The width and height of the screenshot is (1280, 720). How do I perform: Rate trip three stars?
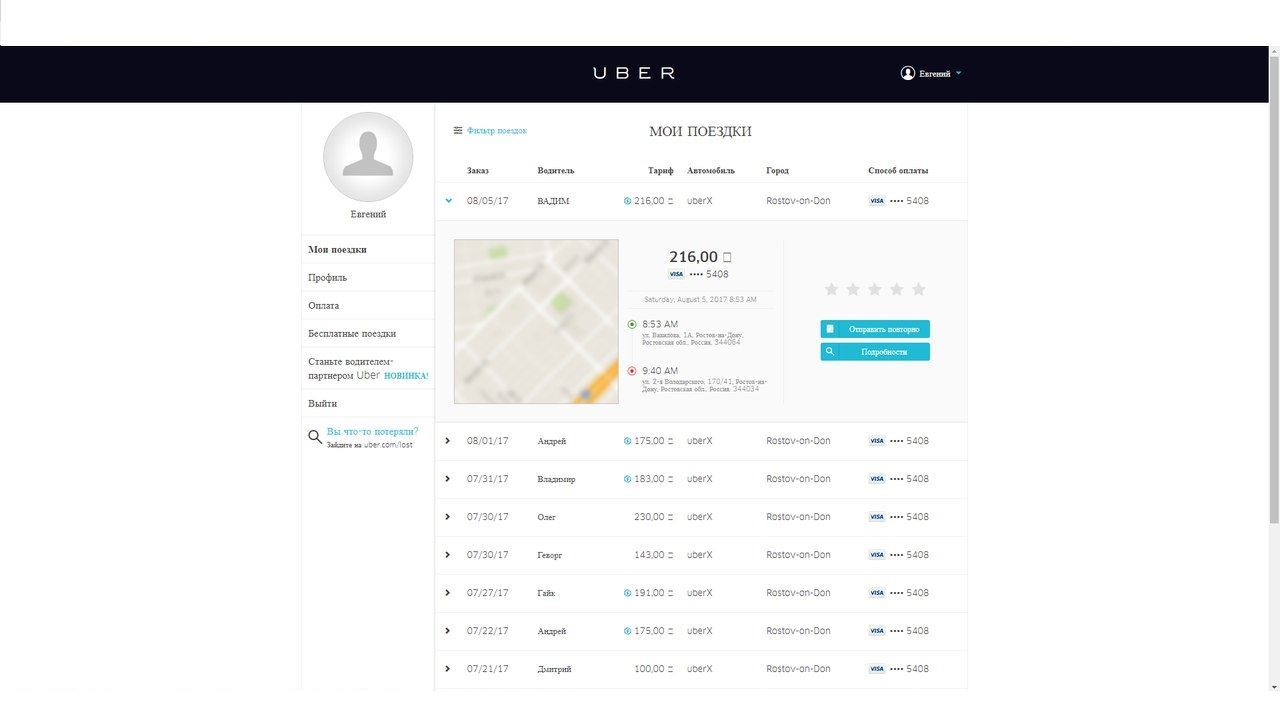coord(875,289)
